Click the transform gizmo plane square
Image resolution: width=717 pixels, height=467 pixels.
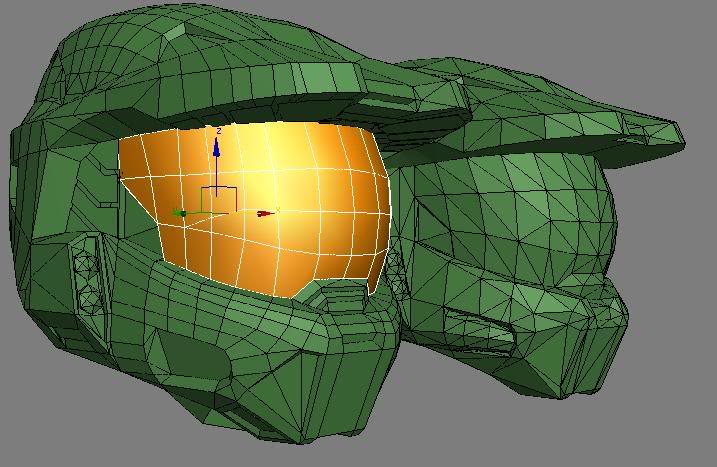(219, 199)
